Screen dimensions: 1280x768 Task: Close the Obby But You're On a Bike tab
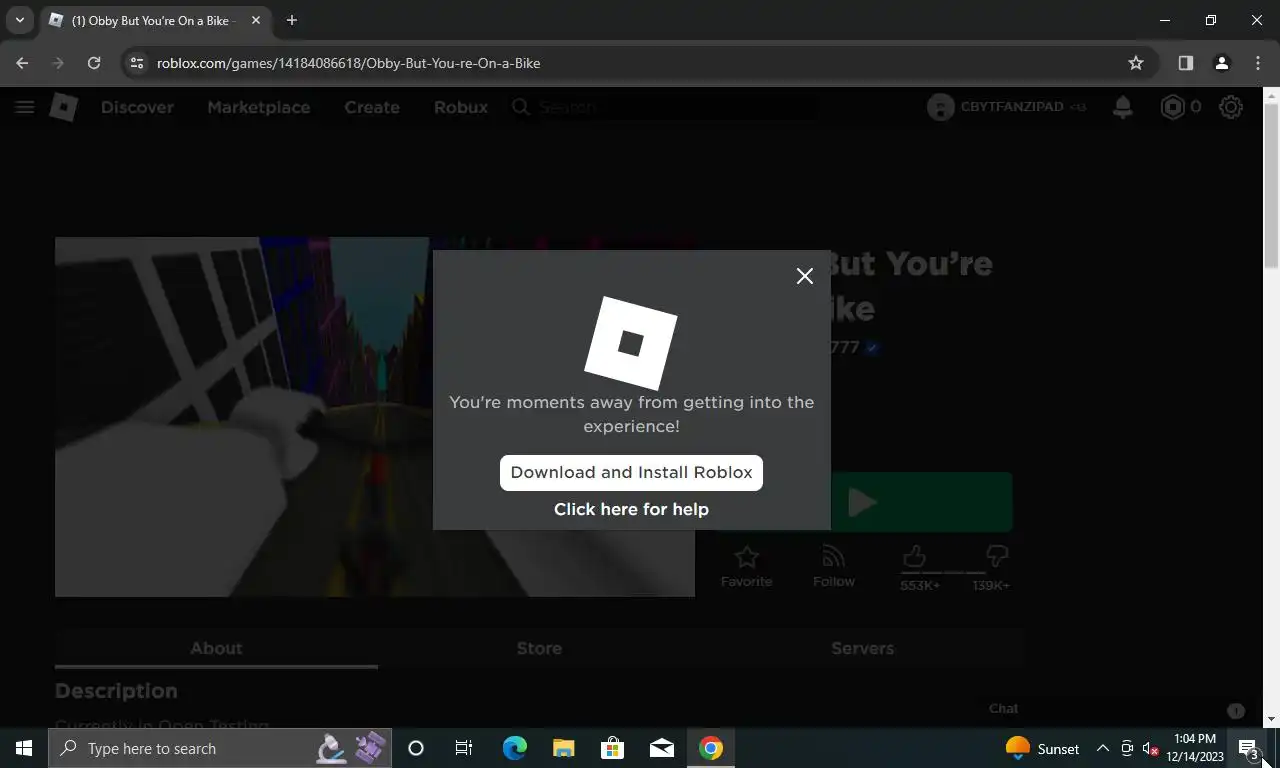pos(256,20)
